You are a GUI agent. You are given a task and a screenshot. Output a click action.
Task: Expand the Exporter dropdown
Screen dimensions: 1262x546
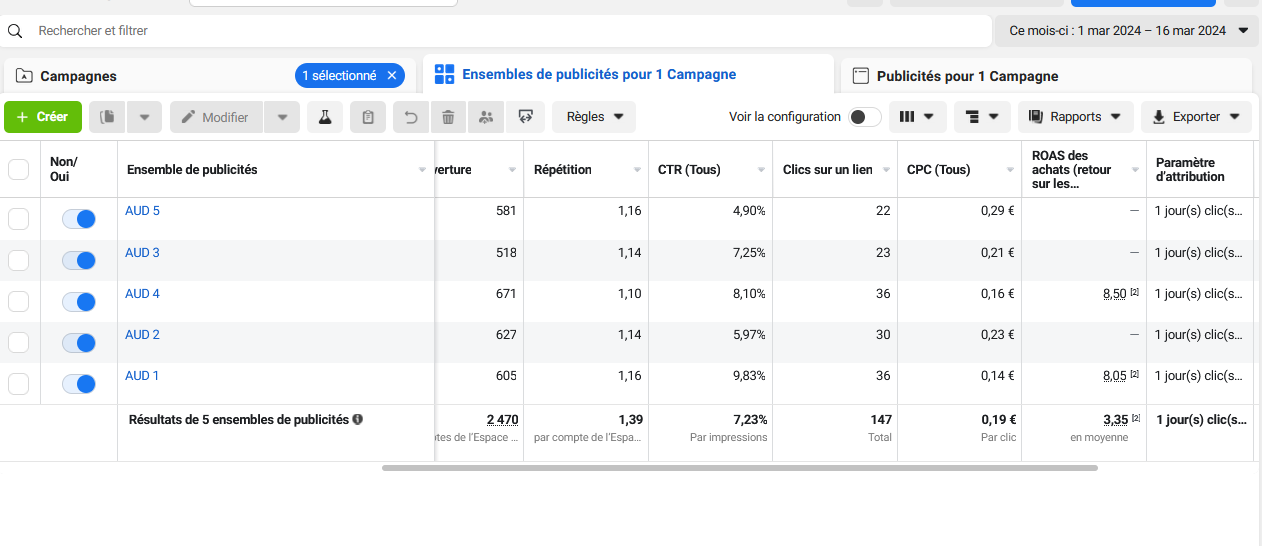pyautogui.click(x=1196, y=117)
